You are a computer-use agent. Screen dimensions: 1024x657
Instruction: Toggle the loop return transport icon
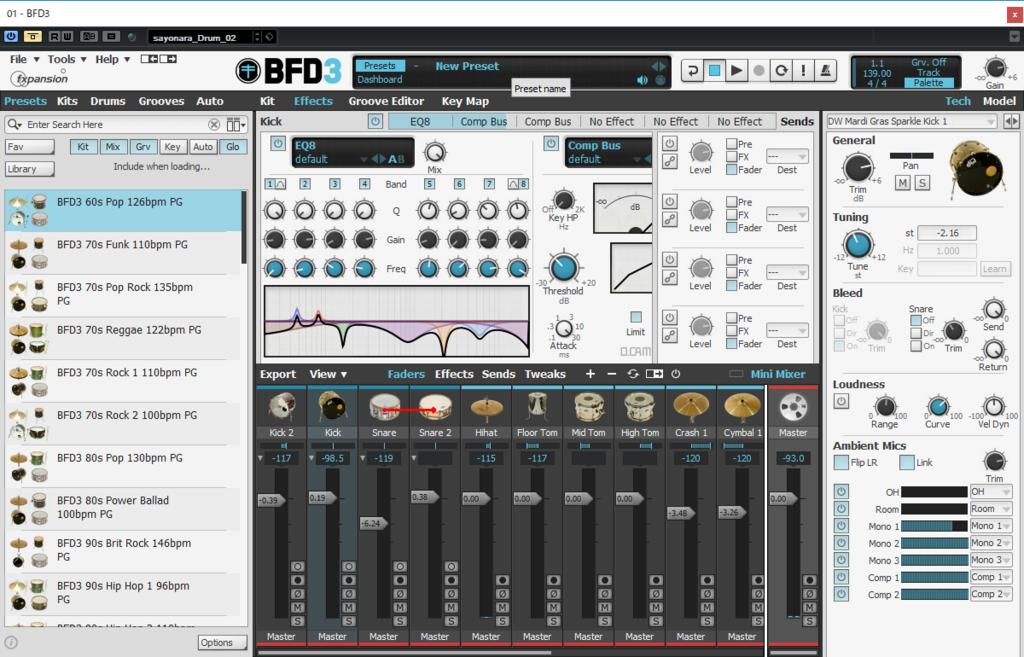[x=692, y=71]
